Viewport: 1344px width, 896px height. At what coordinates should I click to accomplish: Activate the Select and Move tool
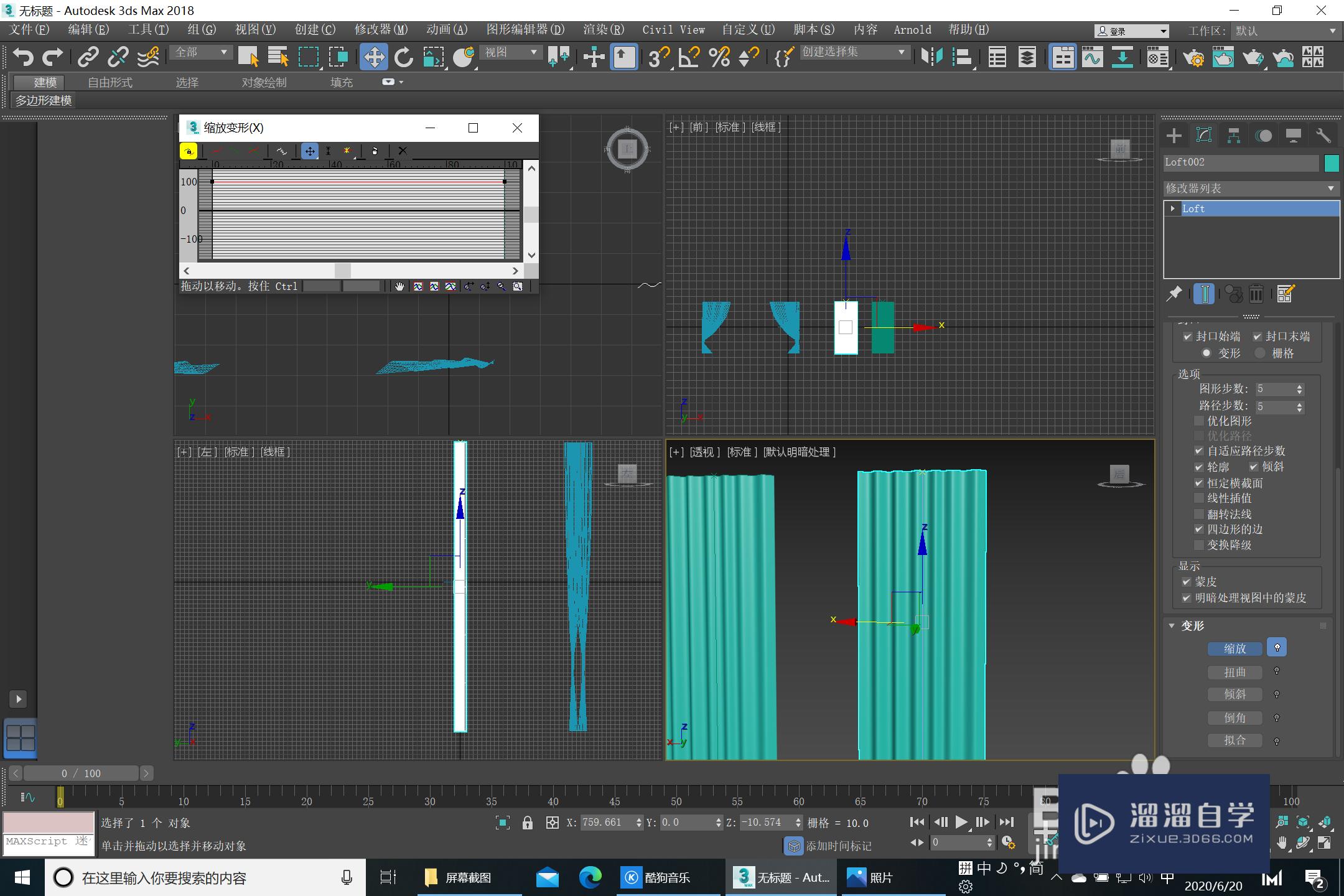pyautogui.click(x=373, y=57)
